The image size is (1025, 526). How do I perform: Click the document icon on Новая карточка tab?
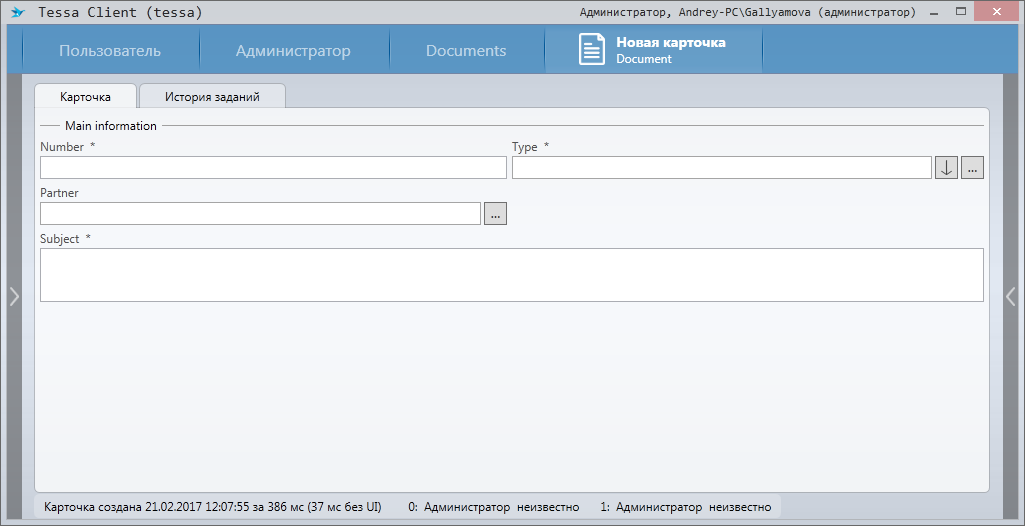[592, 50]
